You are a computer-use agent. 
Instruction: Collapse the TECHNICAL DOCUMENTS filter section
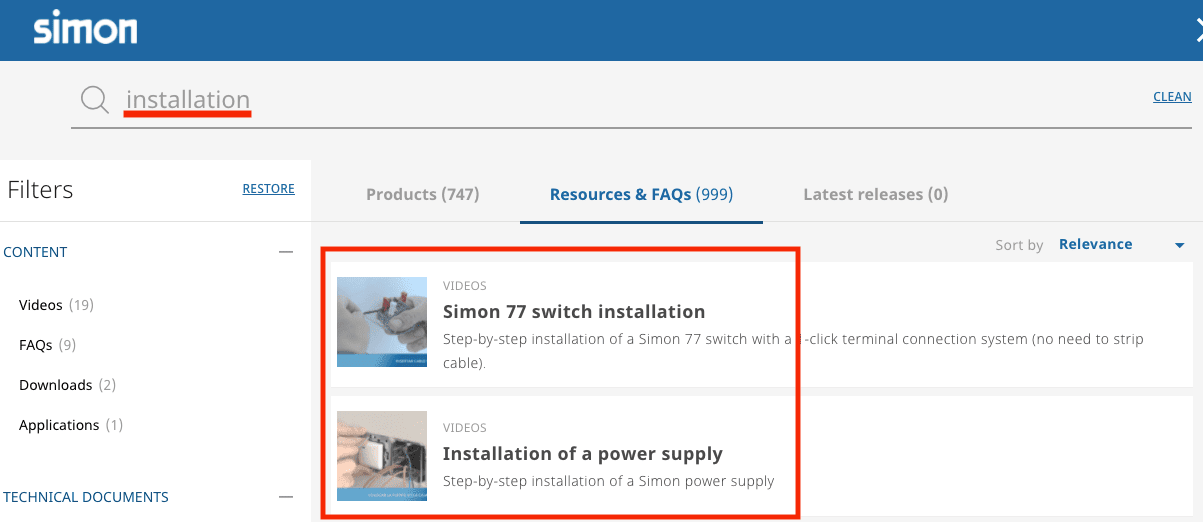(286, 497)
